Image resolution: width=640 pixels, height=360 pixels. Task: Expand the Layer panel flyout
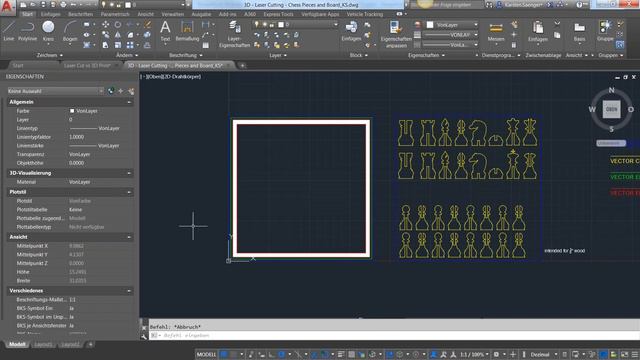point(278,55)
